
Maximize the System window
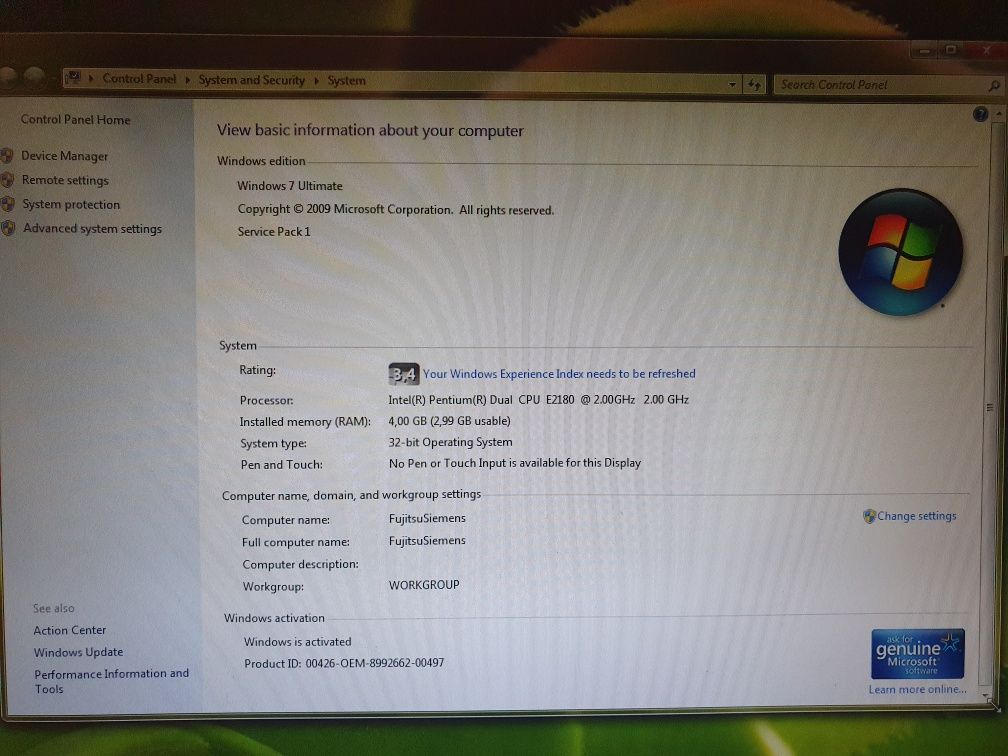click(x=951, y=50)
